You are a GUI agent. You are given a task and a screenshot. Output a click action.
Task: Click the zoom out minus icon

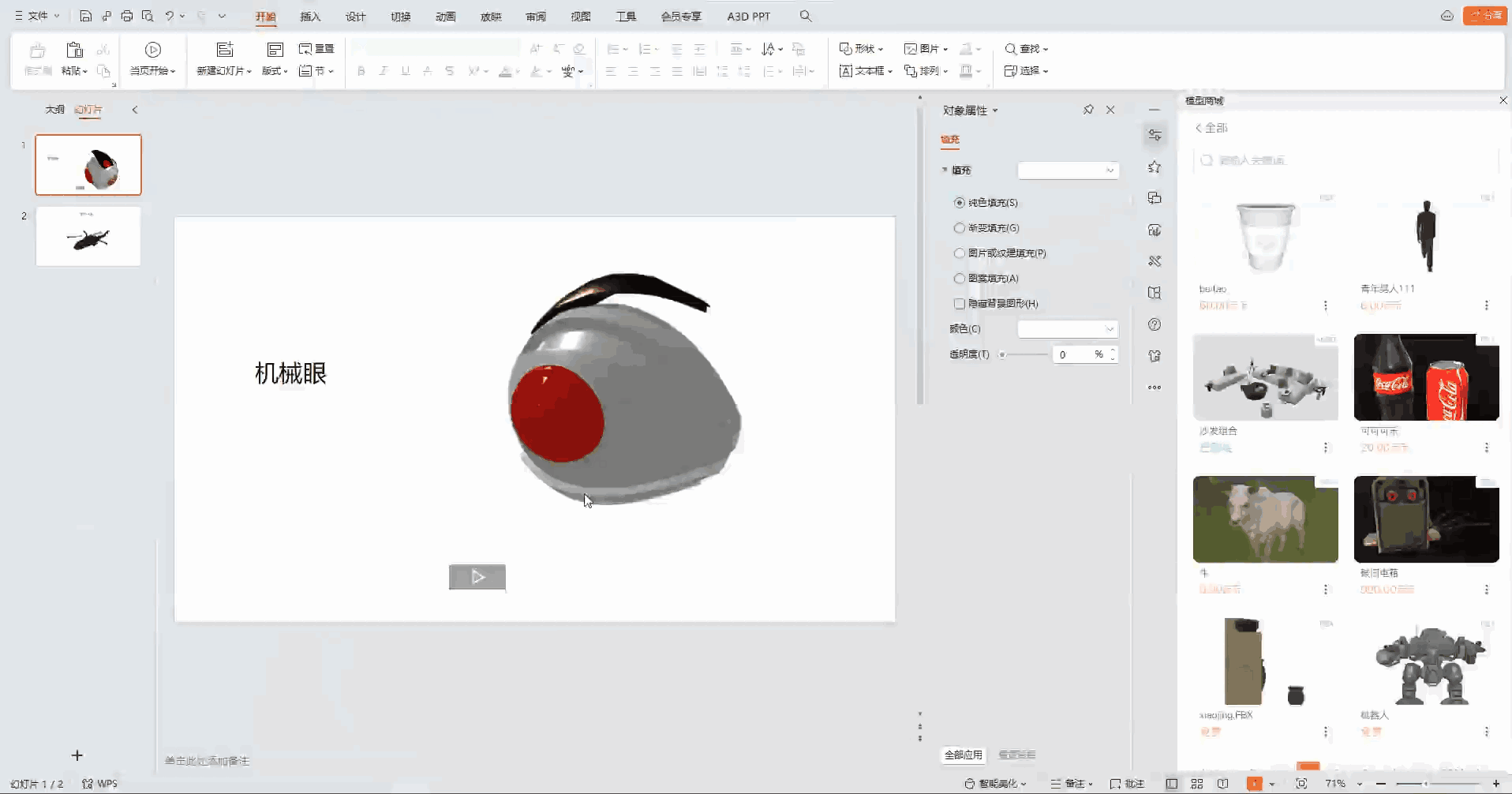(x=1381, y=784)
